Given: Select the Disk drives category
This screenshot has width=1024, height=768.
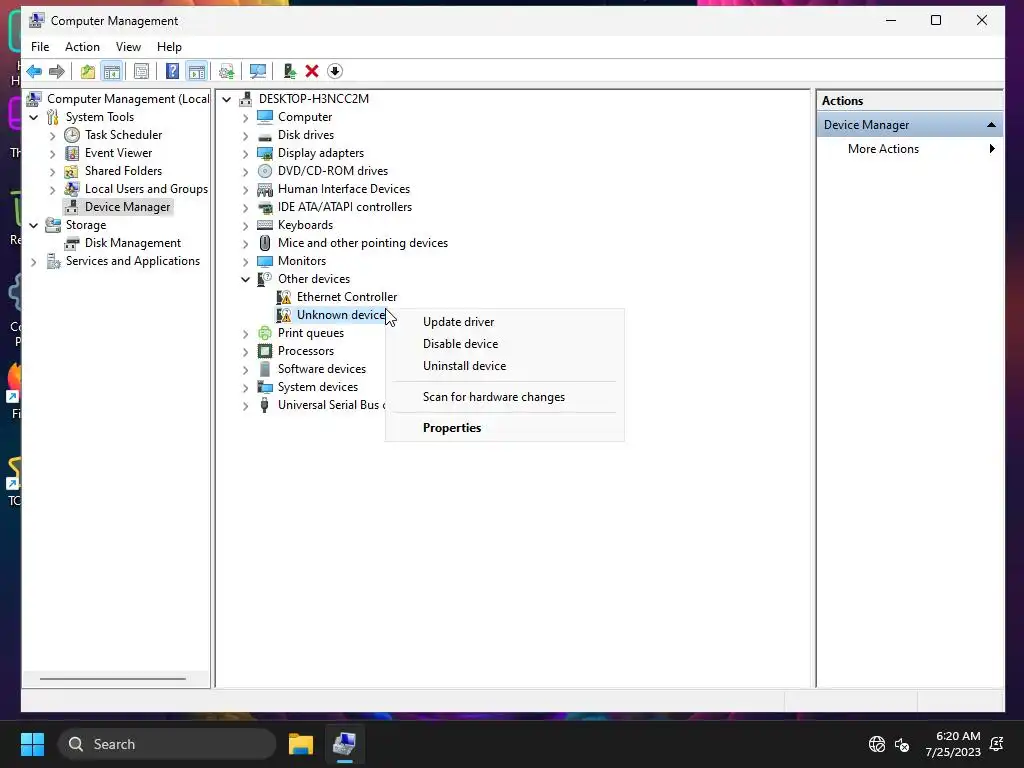Looking at the screenshot, I should click(306, 135).
